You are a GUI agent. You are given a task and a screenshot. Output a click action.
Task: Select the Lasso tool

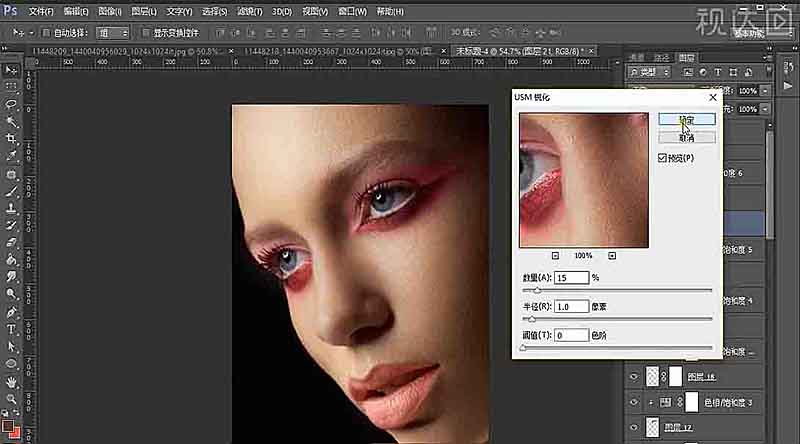[x=11, y=104]
